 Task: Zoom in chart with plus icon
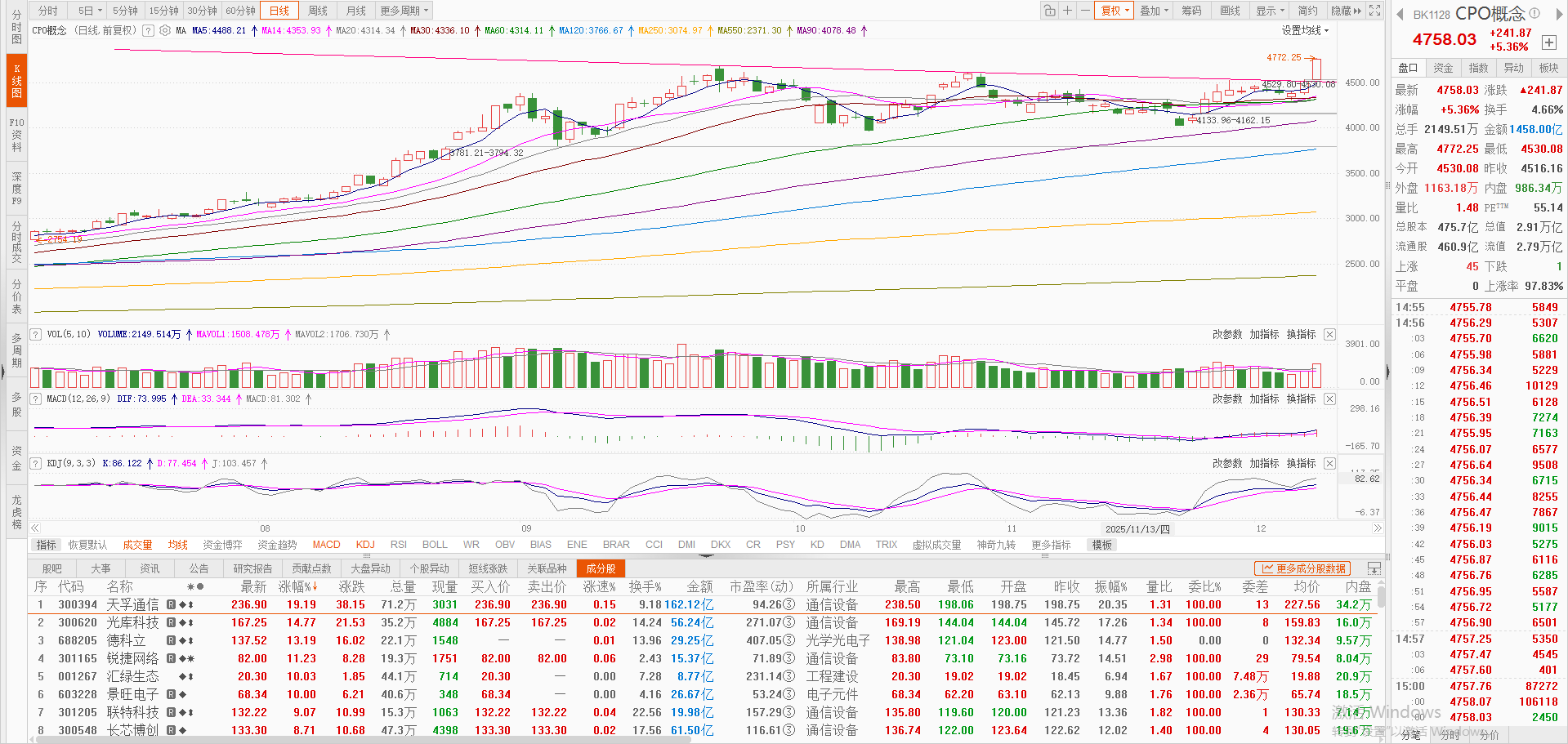pos(1067,11)
